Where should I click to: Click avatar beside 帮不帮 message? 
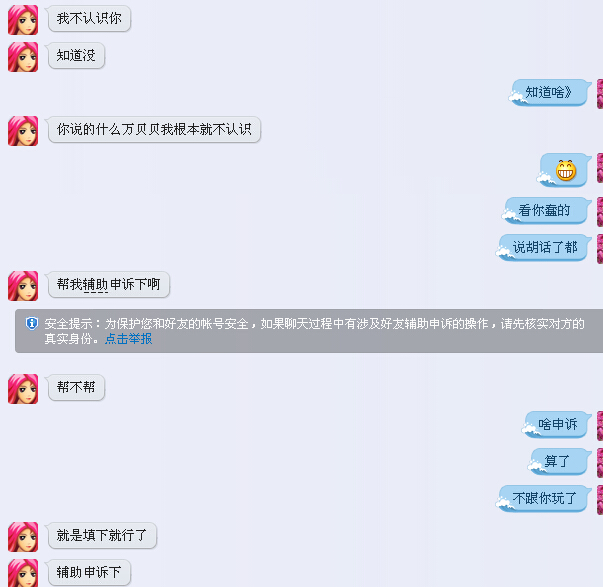coord(23,389)
